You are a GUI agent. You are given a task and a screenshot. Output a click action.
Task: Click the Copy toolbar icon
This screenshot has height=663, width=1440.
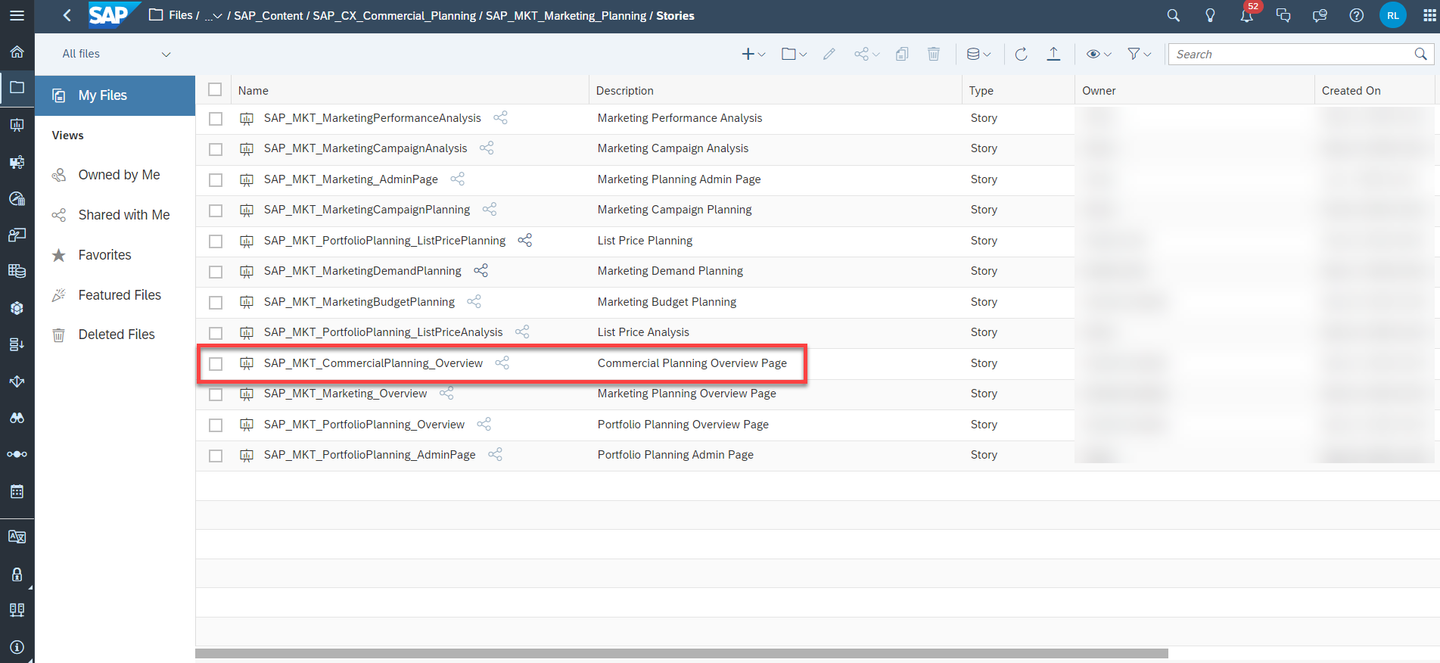click(901, 54)
